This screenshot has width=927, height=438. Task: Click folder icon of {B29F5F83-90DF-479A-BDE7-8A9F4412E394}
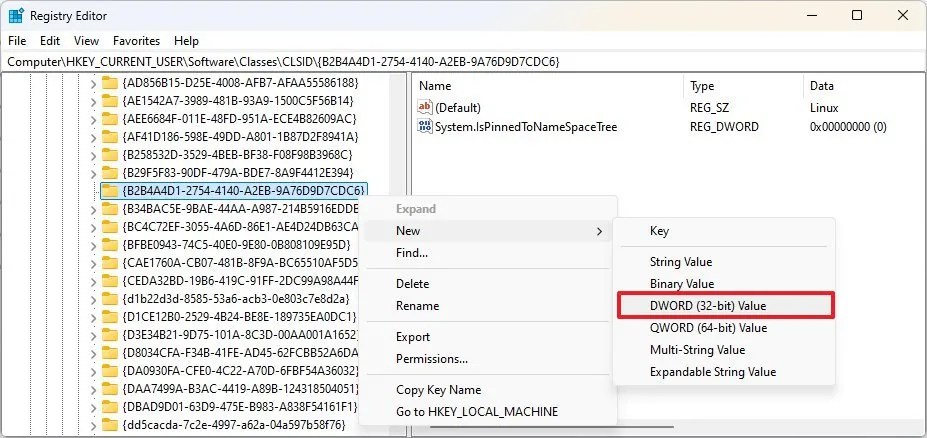[x=109, y=173]
